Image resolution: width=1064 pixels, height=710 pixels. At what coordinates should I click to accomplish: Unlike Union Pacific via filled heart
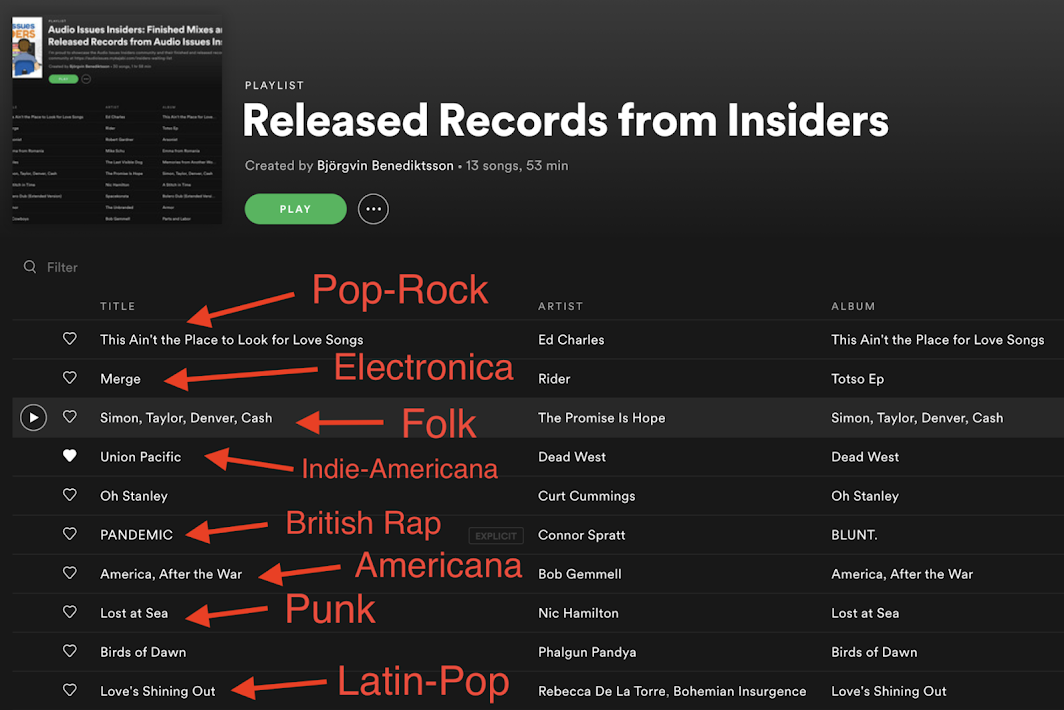coord(70,455)
